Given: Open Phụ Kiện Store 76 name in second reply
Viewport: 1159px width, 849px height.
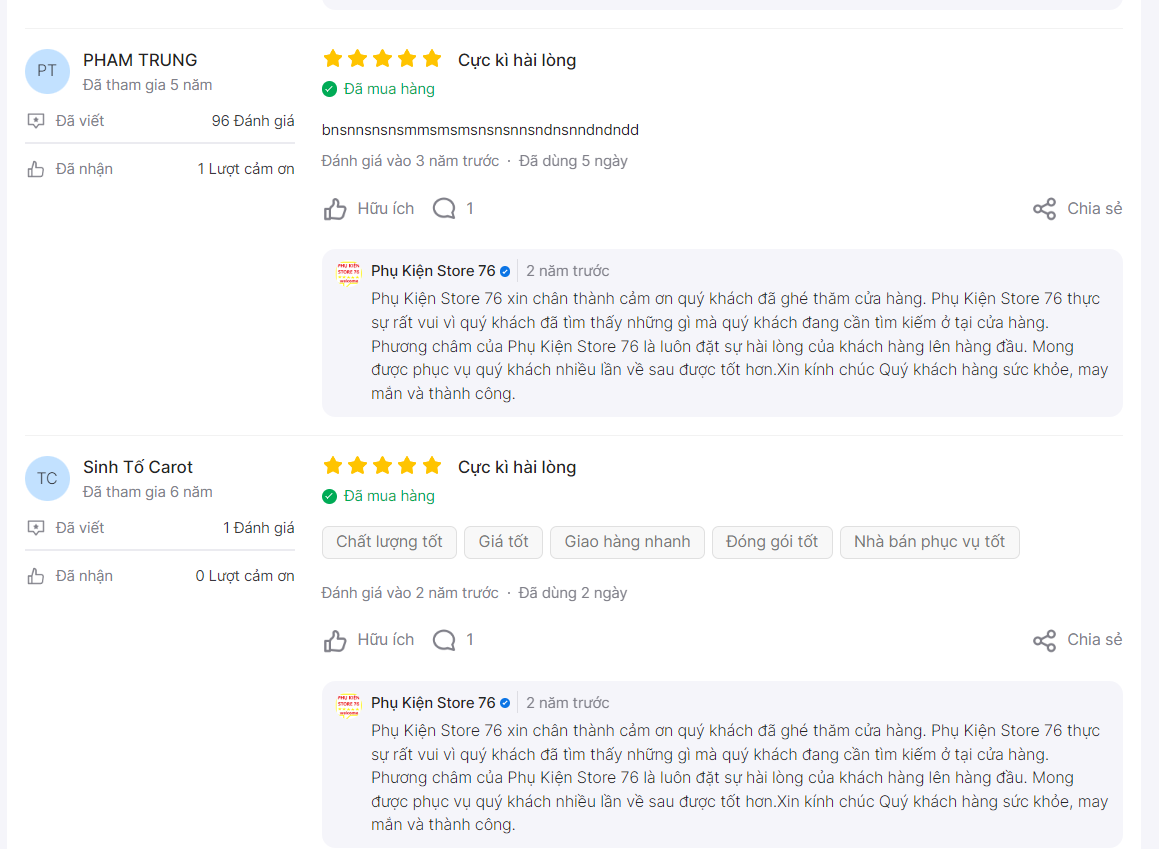Looking at the screenshot, I should [433, 703].
